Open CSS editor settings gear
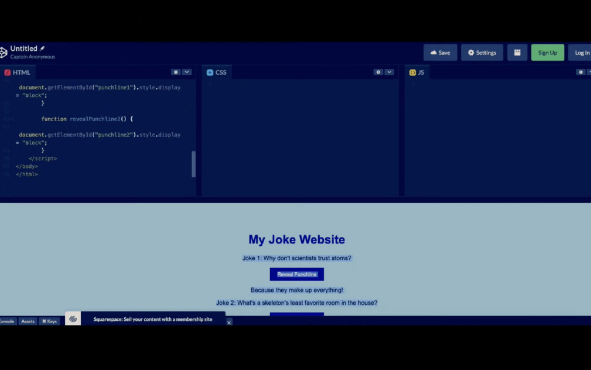Image resolution: width=591 pixels, height=370 pixels. pos(378,72)
